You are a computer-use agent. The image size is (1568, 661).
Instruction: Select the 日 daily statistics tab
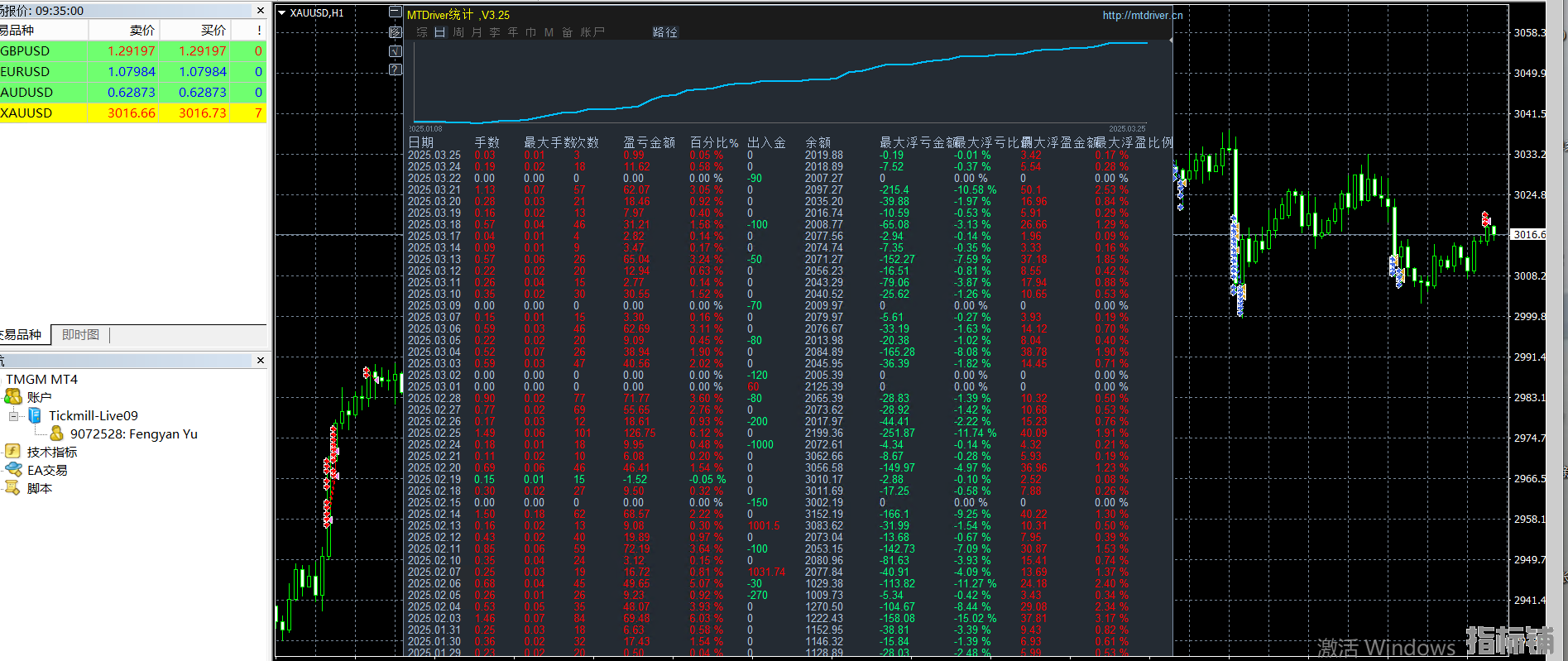[x=439, y=32]
